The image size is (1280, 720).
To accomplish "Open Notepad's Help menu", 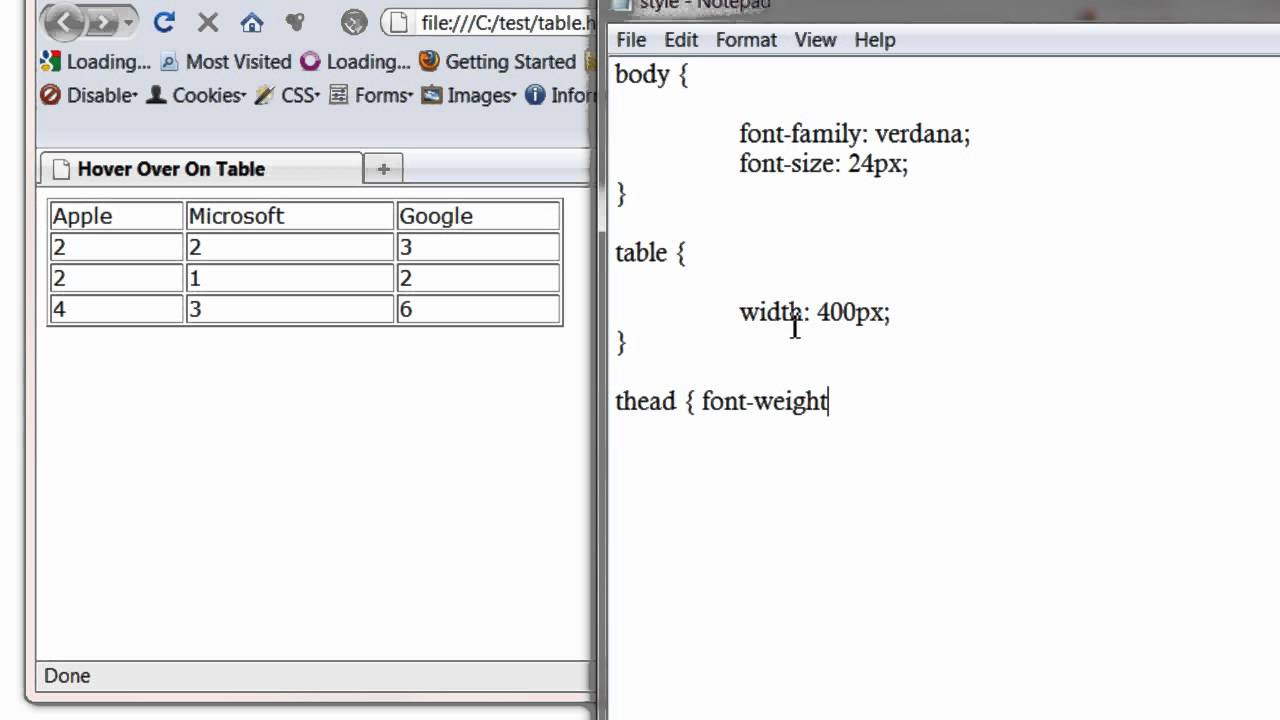I will [x=874, y=40].
